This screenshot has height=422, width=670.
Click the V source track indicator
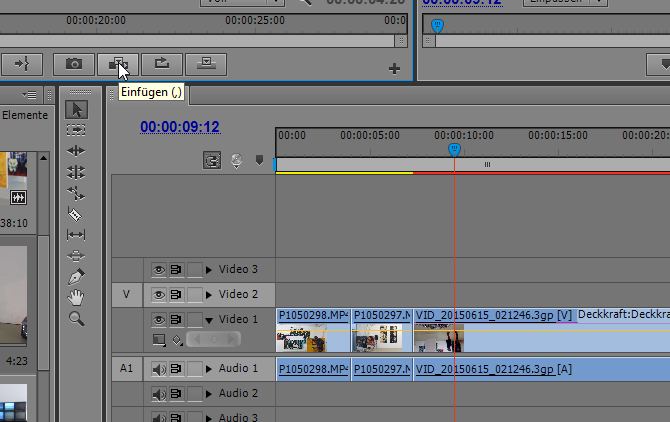tap(126, 294)
